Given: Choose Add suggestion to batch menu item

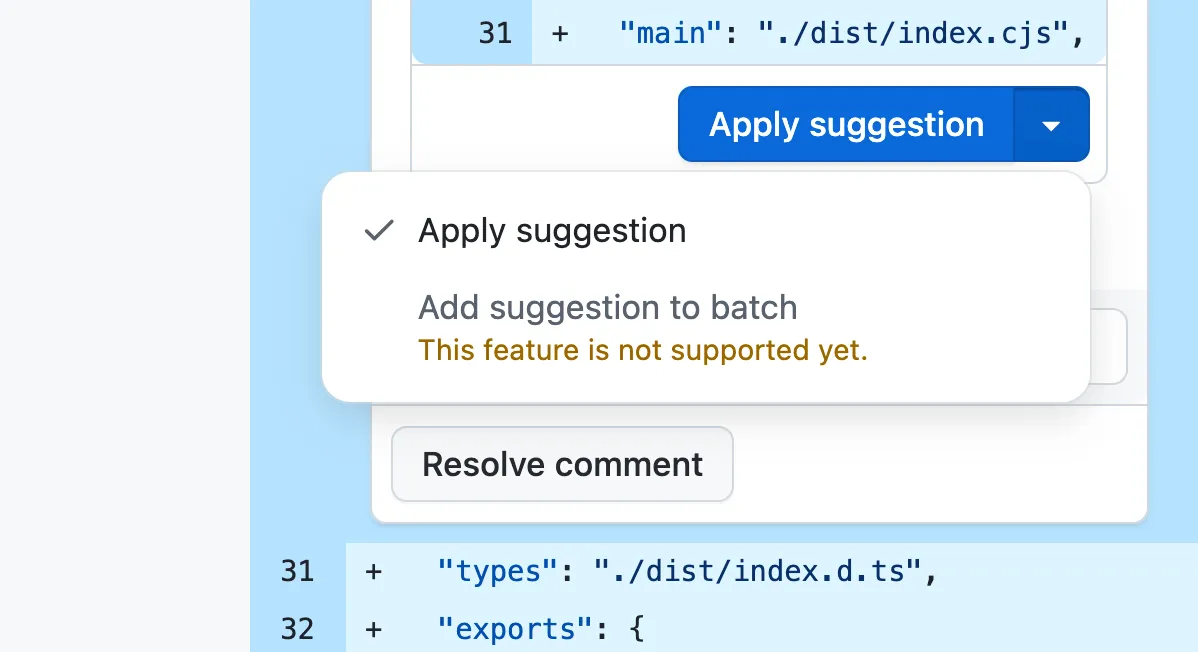Looking at the screenshot, I should [607, 307].
